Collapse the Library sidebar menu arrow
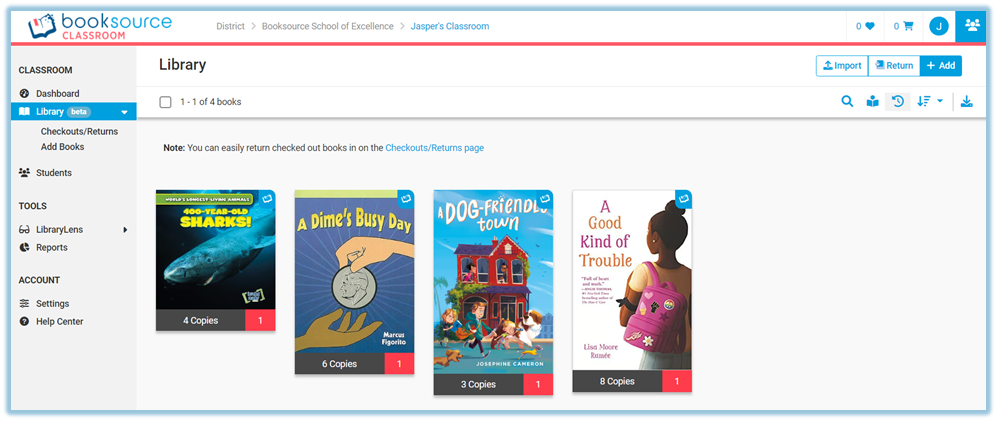The height and width of the screenshot is (421, 997). pyautogui.click(x=125, y=112)
